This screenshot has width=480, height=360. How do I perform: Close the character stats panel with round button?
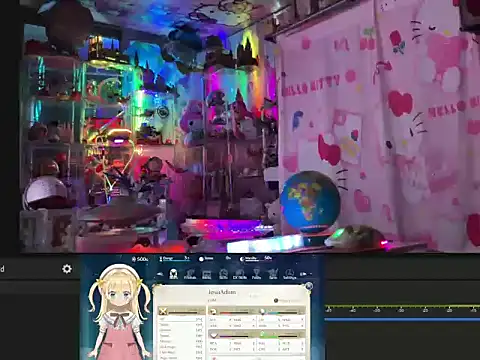pos(309,286)
